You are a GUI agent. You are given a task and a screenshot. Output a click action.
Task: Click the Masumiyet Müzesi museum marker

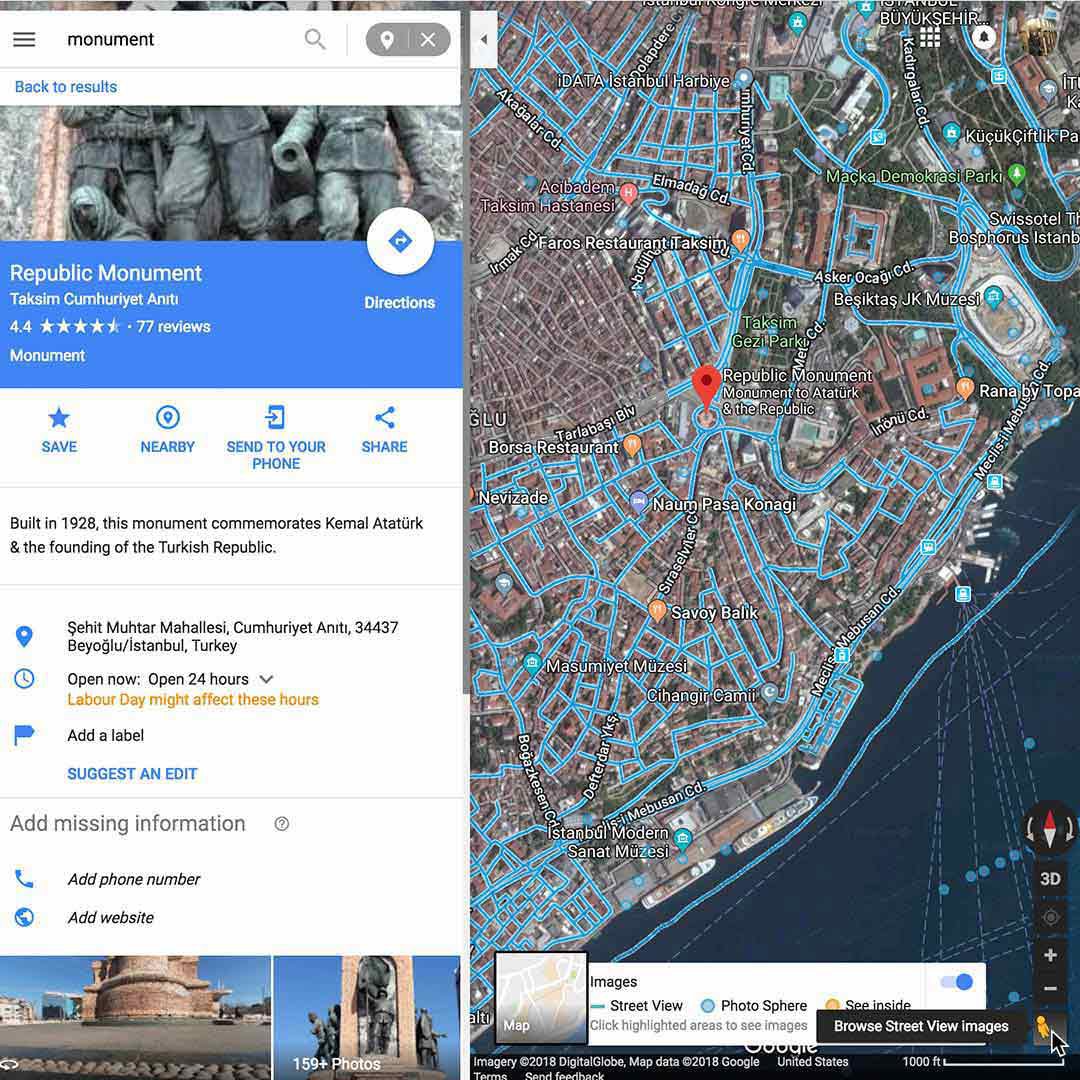[x=532, y=663]
